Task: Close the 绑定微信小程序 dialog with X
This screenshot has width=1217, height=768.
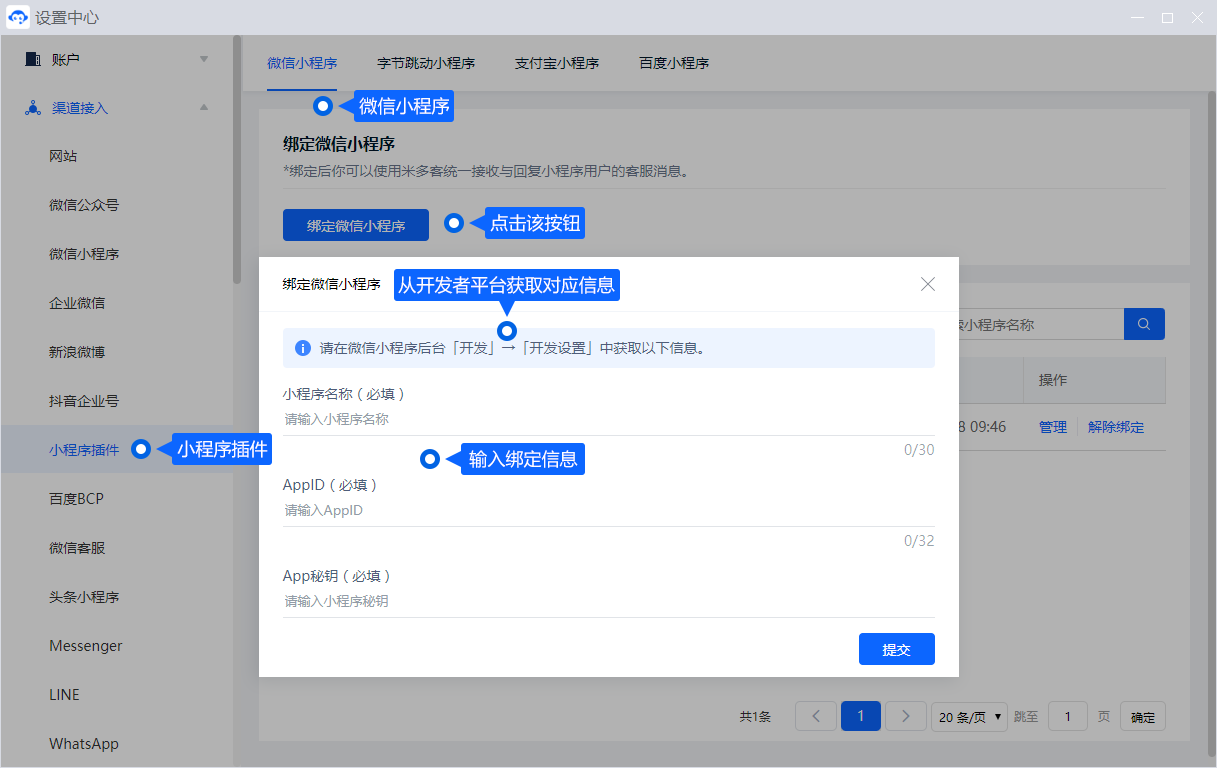Action: click(928, 284)
